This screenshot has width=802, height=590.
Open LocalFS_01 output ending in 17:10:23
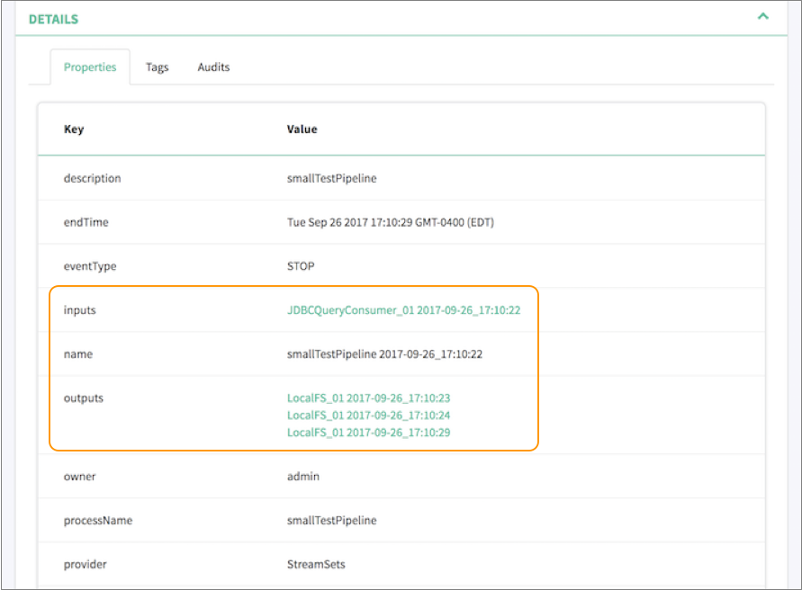click(x=368, y=398)
